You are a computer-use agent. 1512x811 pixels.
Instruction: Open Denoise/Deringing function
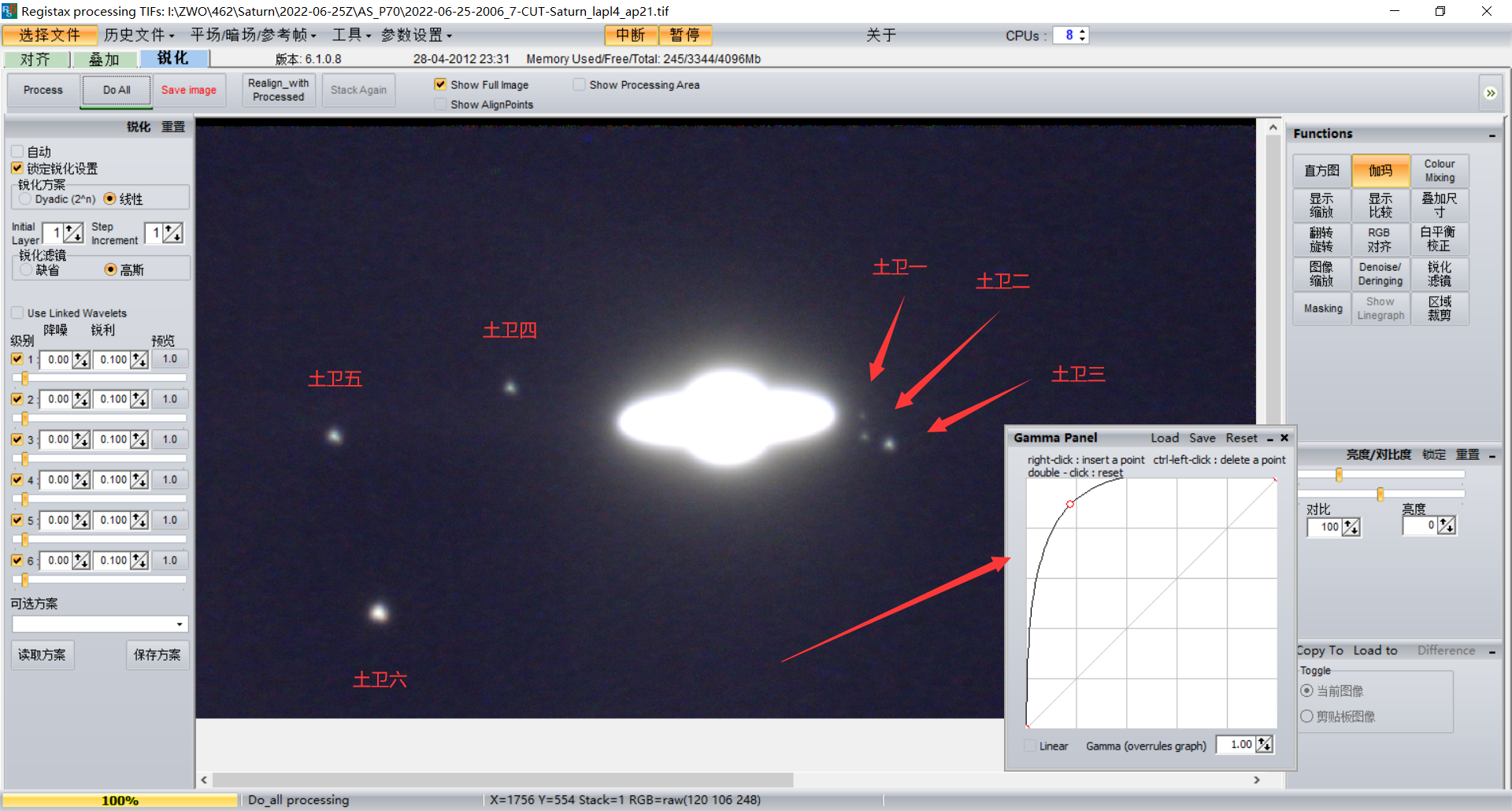tap(1380, 274)
